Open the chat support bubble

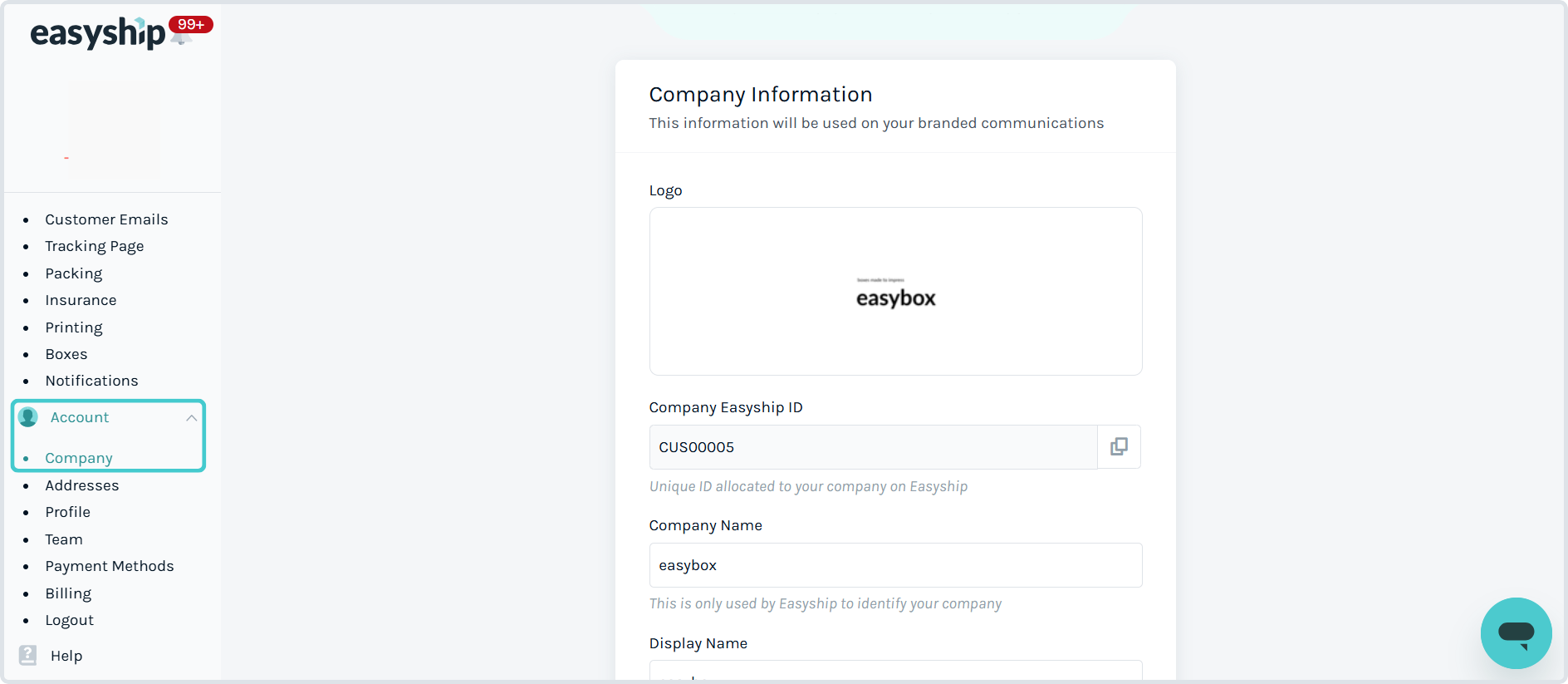[x=1516, y=633]
